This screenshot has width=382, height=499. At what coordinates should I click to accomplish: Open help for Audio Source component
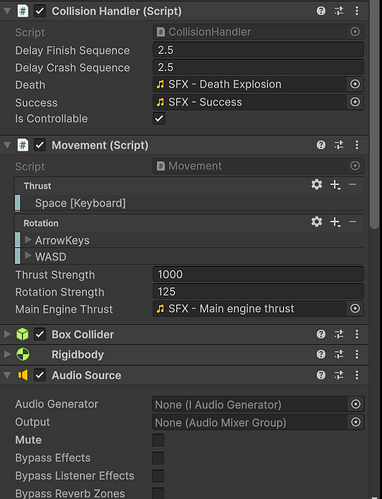(x=321, y=375)
